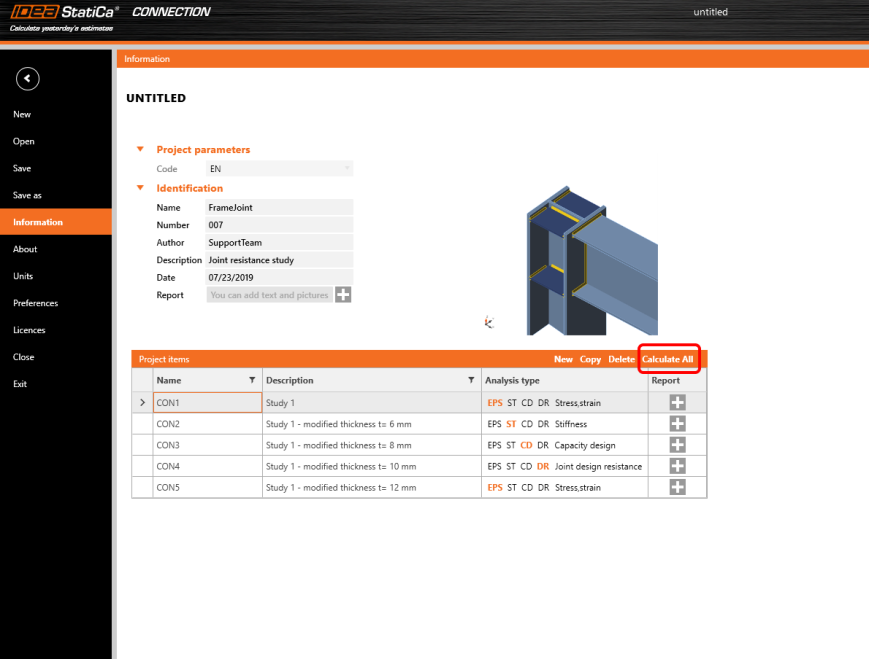Add report for CON4 plus icon

coord(677,466)
